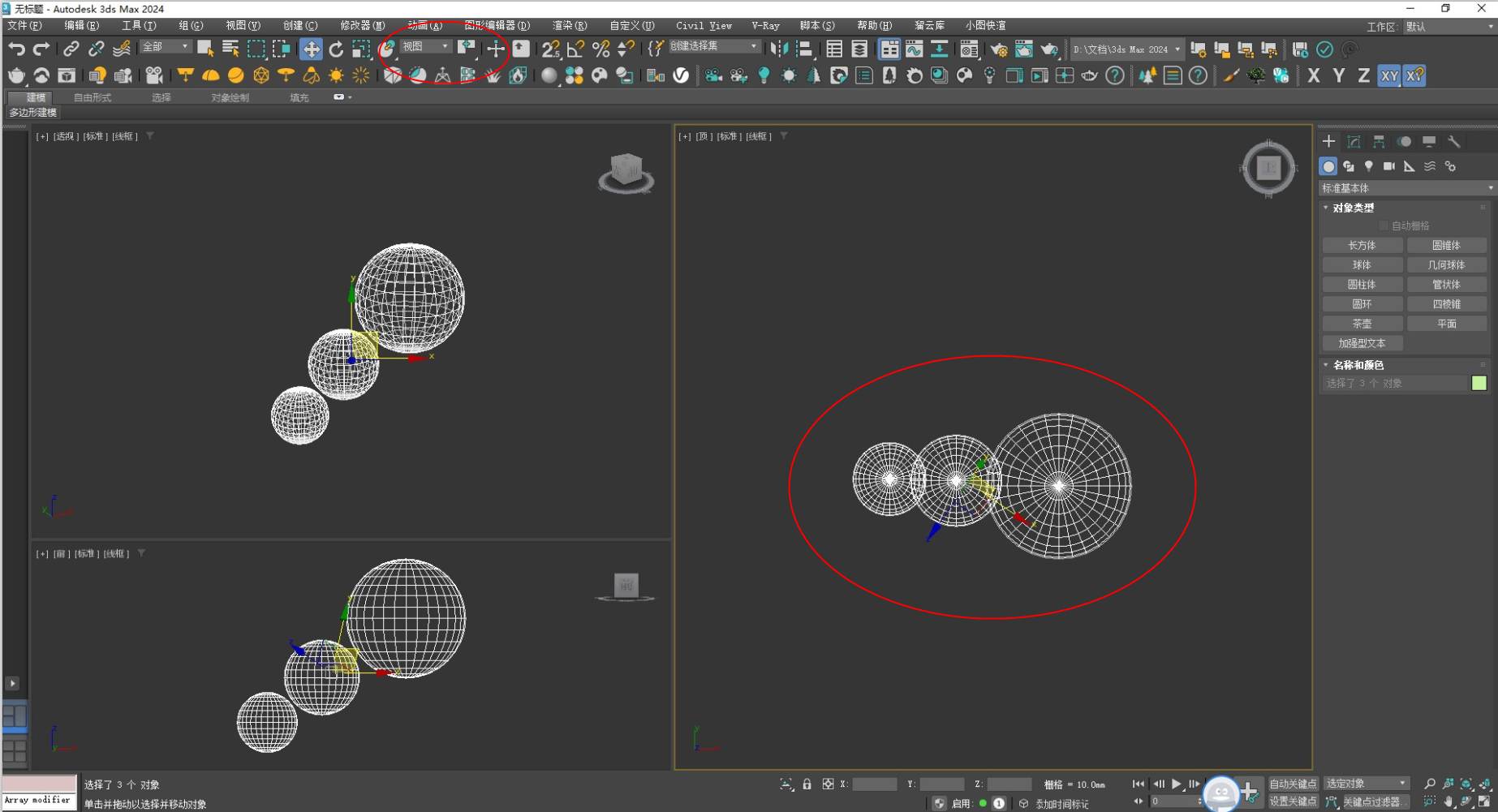Viewport: 1498px width, 812px height.
Task: Switch to the Lights category in Create panel
Action: coord(1369,166)
